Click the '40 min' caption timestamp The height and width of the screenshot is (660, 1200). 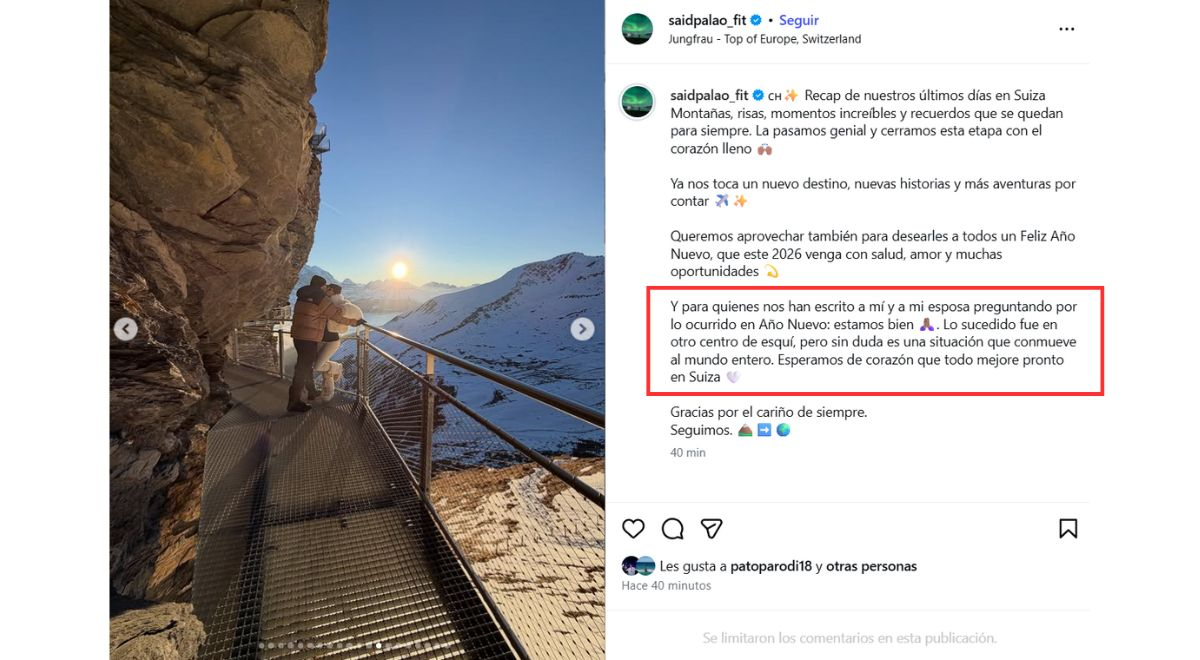click(688, 453)
